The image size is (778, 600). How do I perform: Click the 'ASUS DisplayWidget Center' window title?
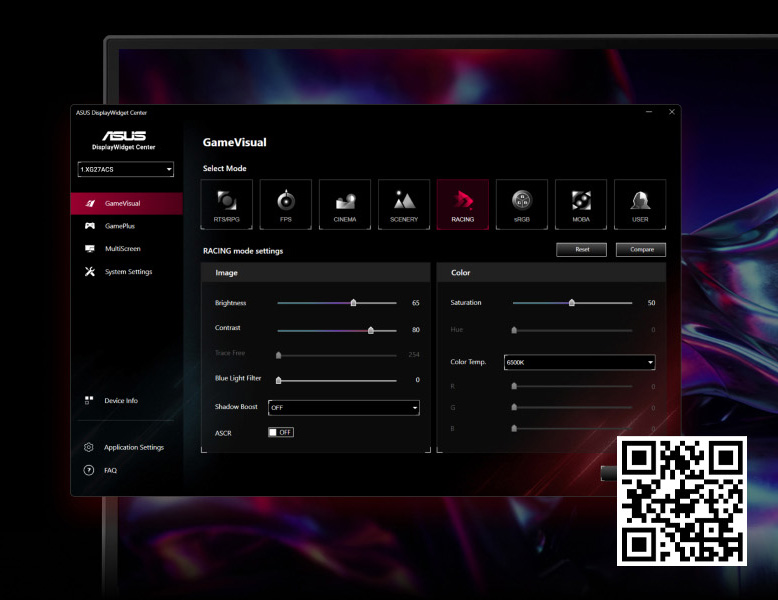click(x=112, y=113)
